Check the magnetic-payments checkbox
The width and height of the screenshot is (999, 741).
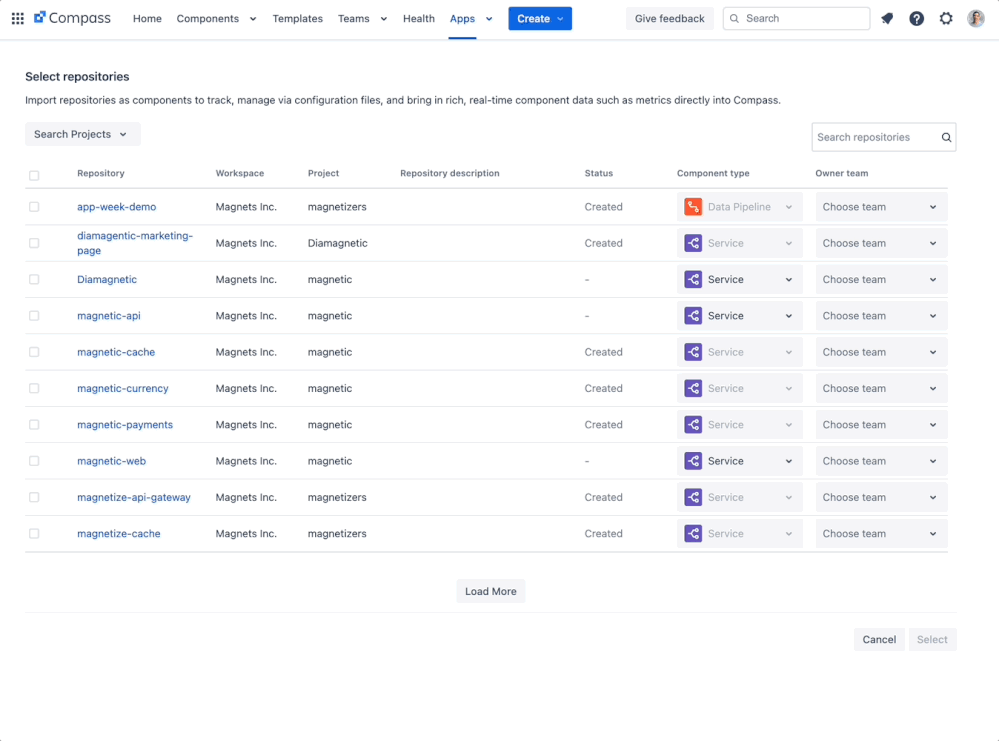pos(34,424)
